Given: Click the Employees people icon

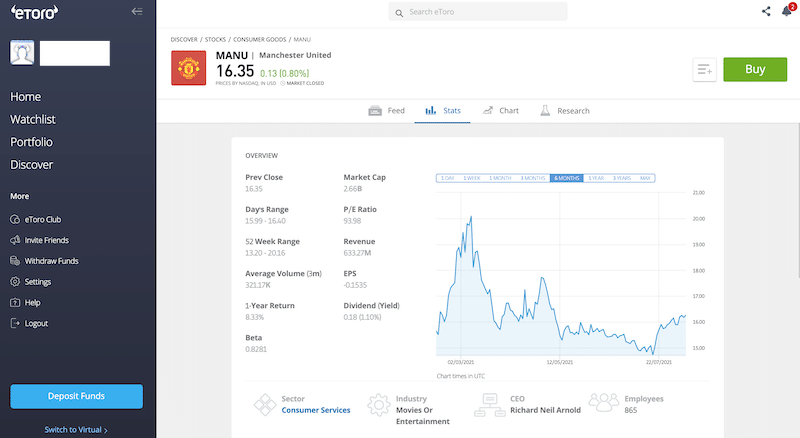Looking at the screenshot, I should [x=604, y=402].
